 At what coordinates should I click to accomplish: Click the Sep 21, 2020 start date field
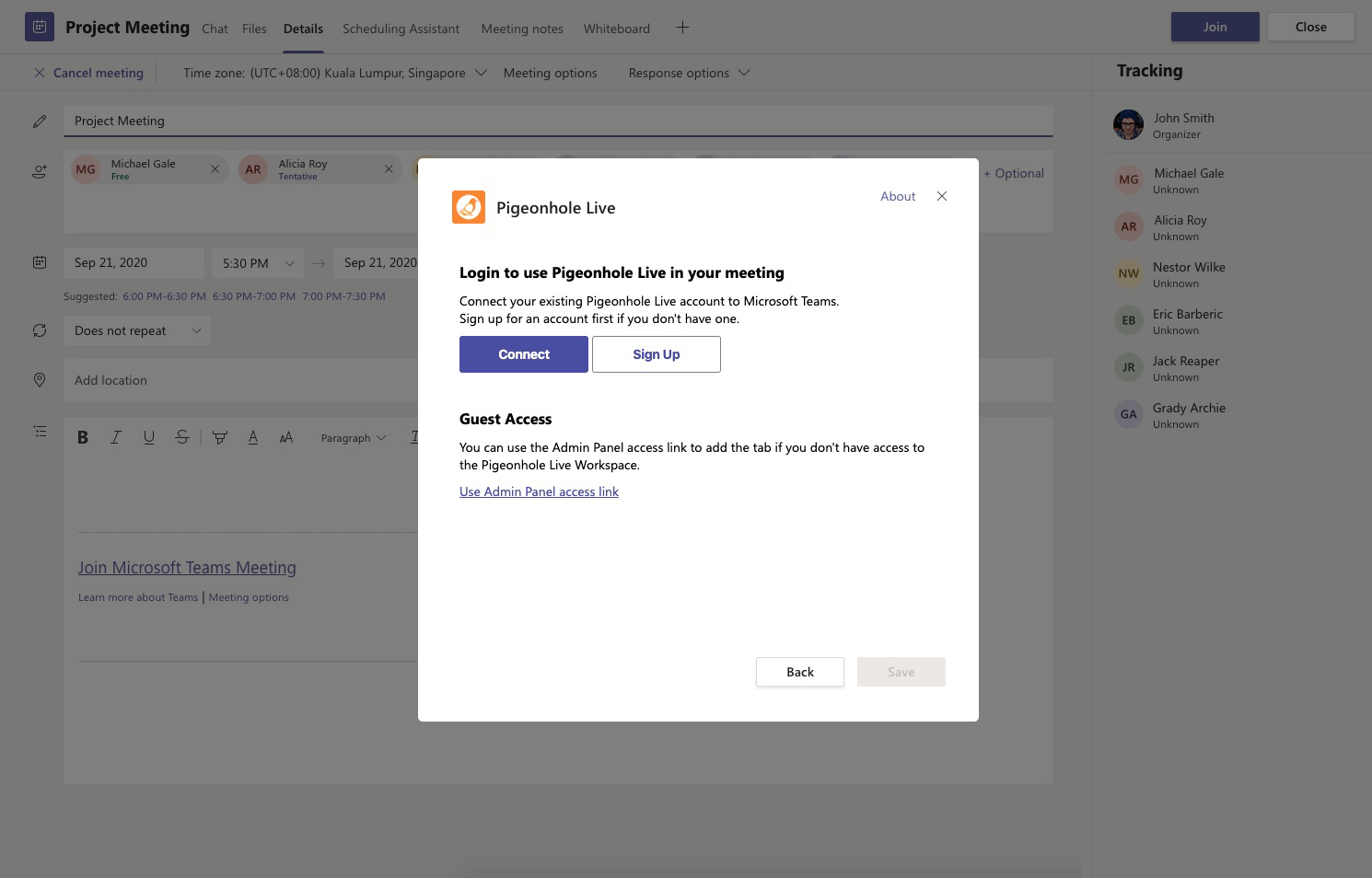coord(134,263)
